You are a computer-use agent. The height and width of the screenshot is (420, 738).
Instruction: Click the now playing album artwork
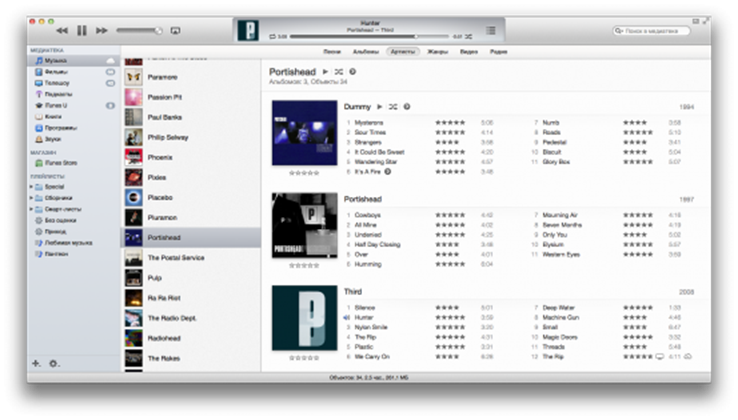pos(248,30)
